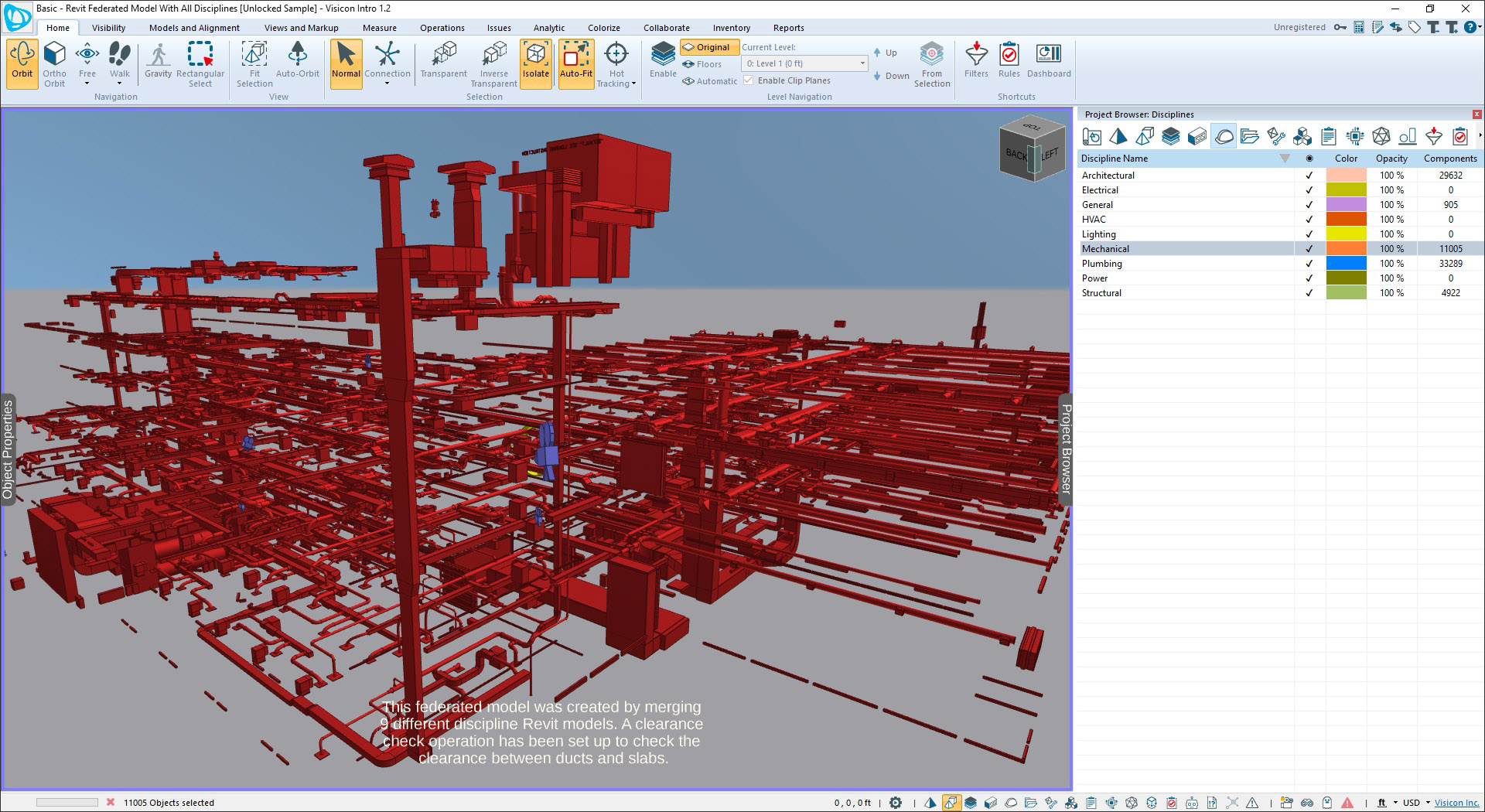Move level Up

[x=886, y=53]
